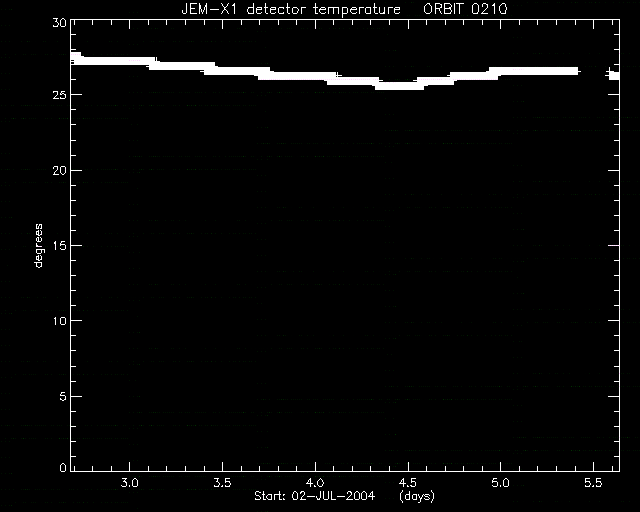Image resolution: width=640 pixels, height=512 pixels.
Task: Click the x-axis value 5.0
Action: pos(500,483)
